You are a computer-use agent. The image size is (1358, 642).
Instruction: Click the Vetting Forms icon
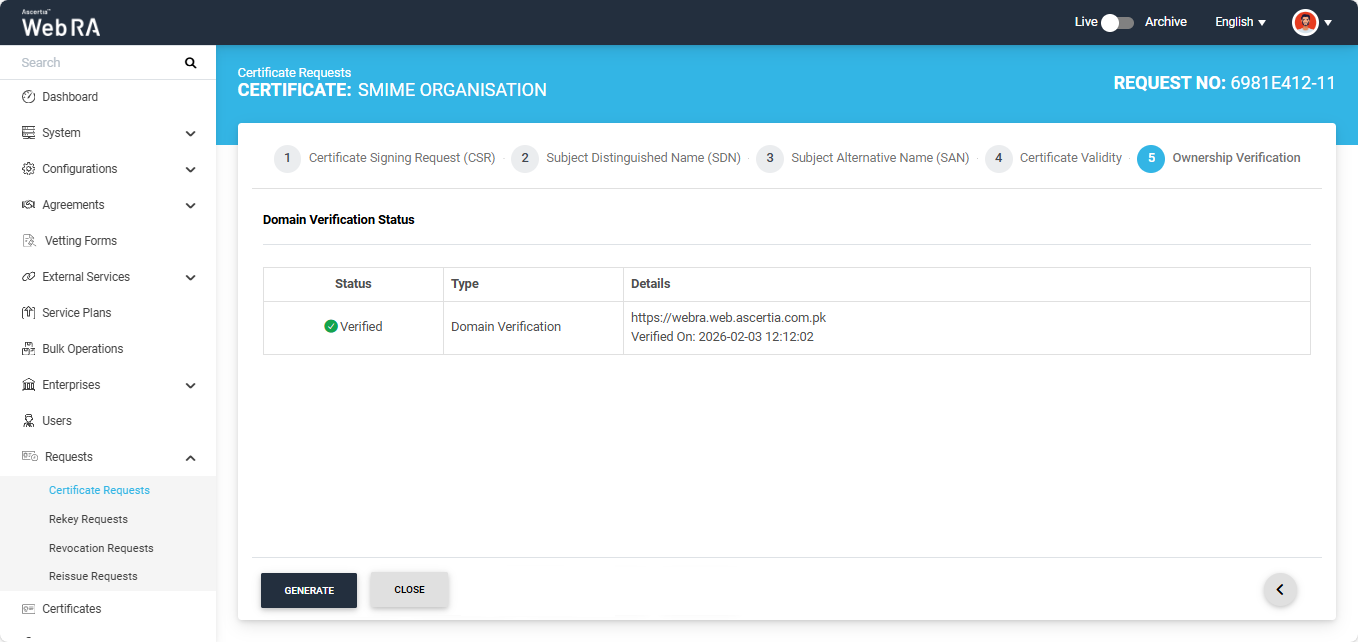(29, 241)
